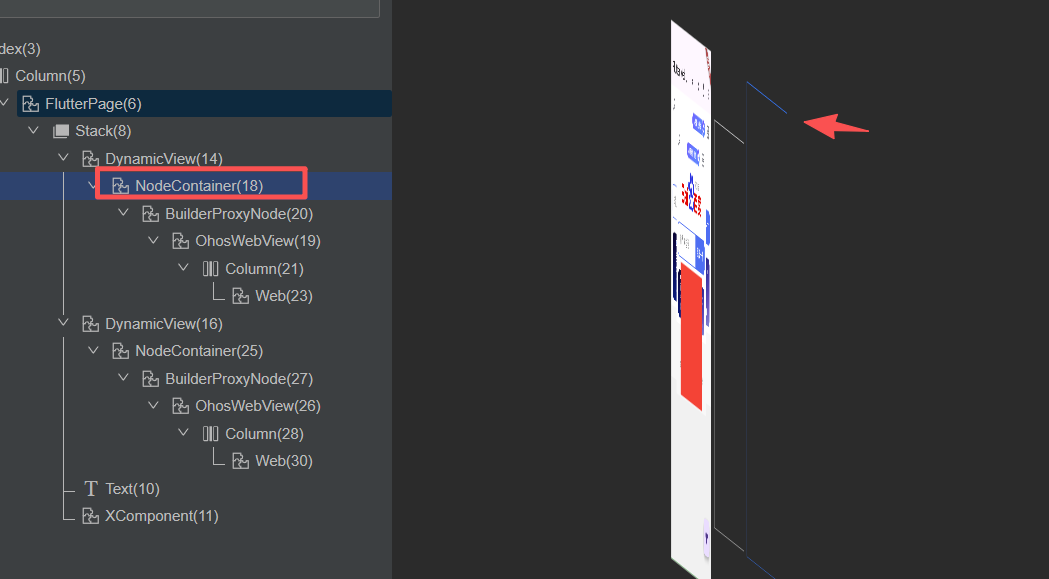Collapse the DynamicView(16) node arrow
The width and height of the screenshot is (1049, 579).
(63, 324)
